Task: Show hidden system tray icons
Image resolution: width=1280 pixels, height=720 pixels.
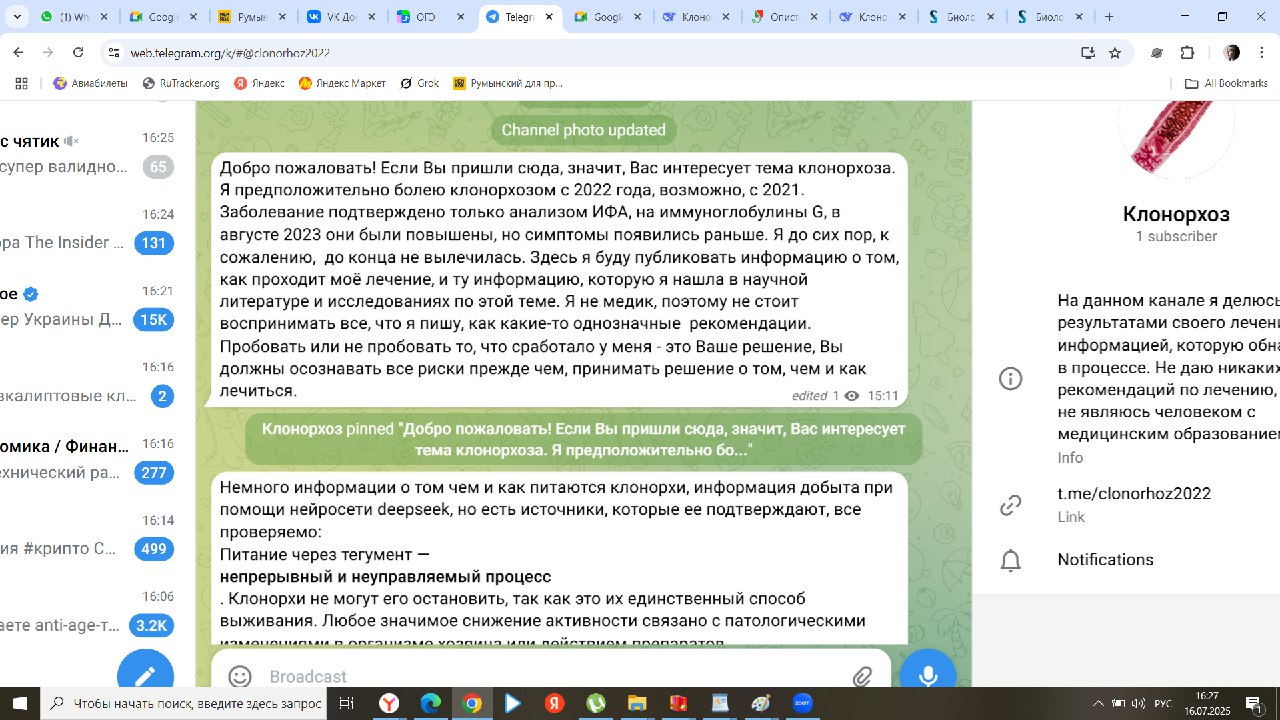Action: (1099, 704)
